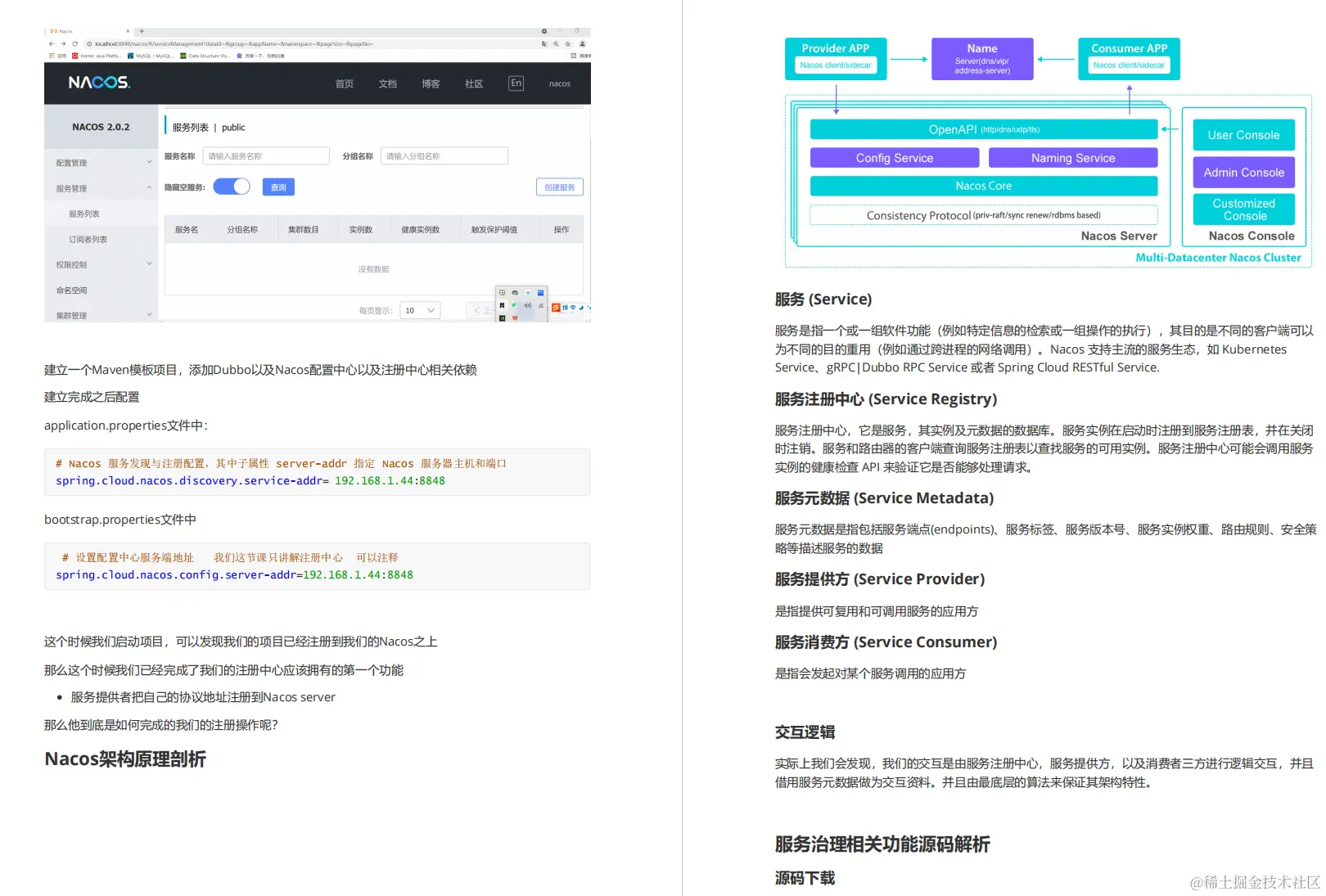Open the browser profile avatar icon

(582, 43)
